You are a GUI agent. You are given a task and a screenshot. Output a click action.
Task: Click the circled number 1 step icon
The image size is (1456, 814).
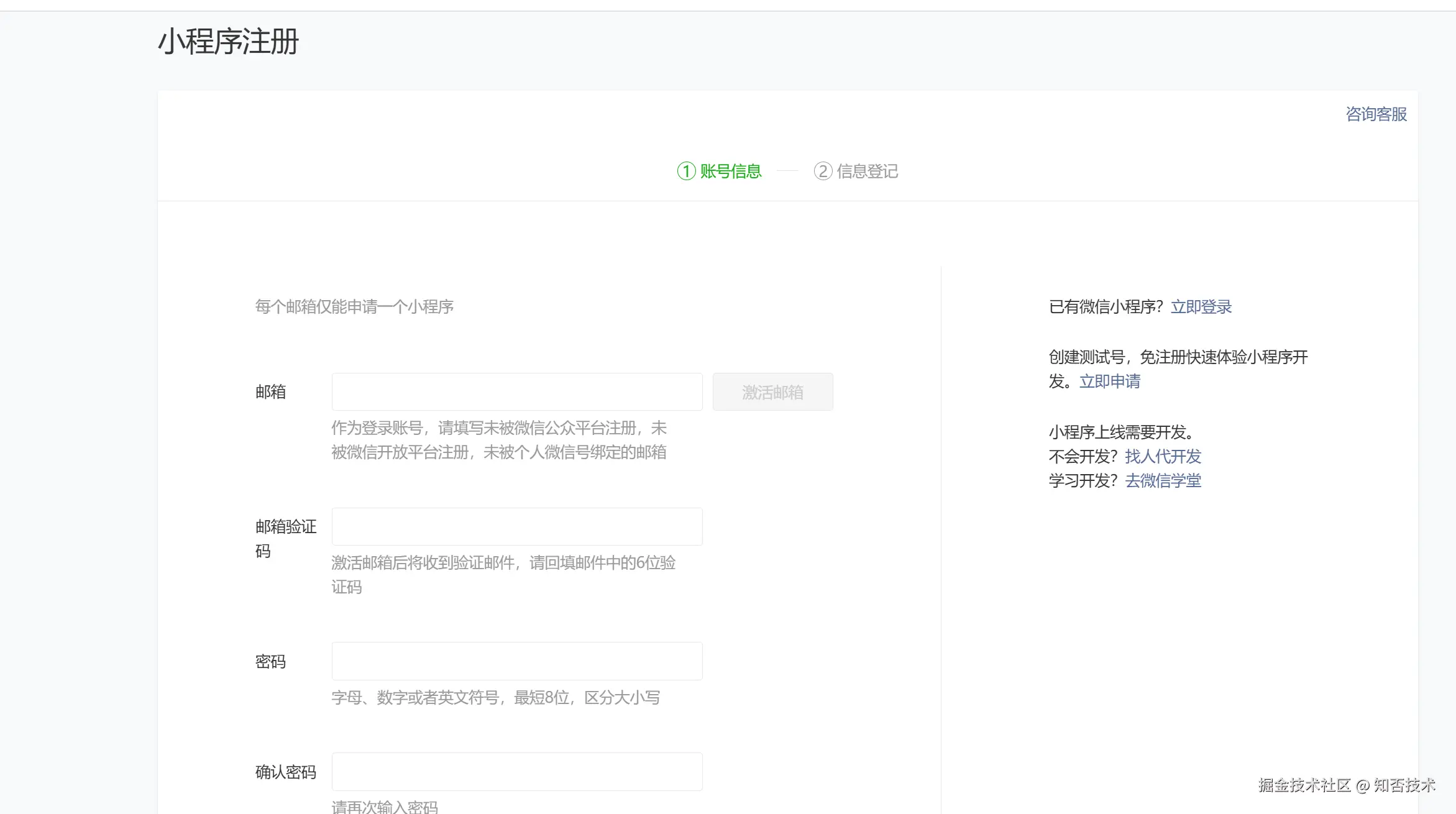pos(686,171)
